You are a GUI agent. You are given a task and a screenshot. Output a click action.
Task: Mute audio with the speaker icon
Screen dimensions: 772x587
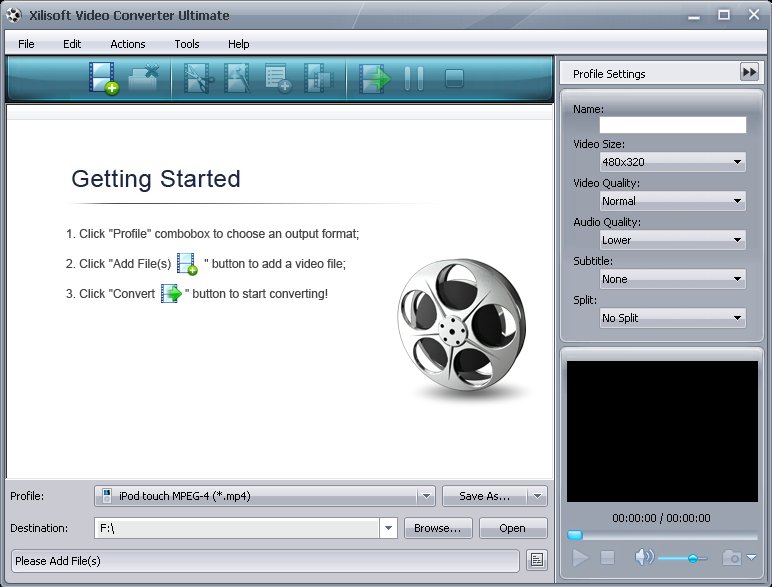tap(643, 558)
